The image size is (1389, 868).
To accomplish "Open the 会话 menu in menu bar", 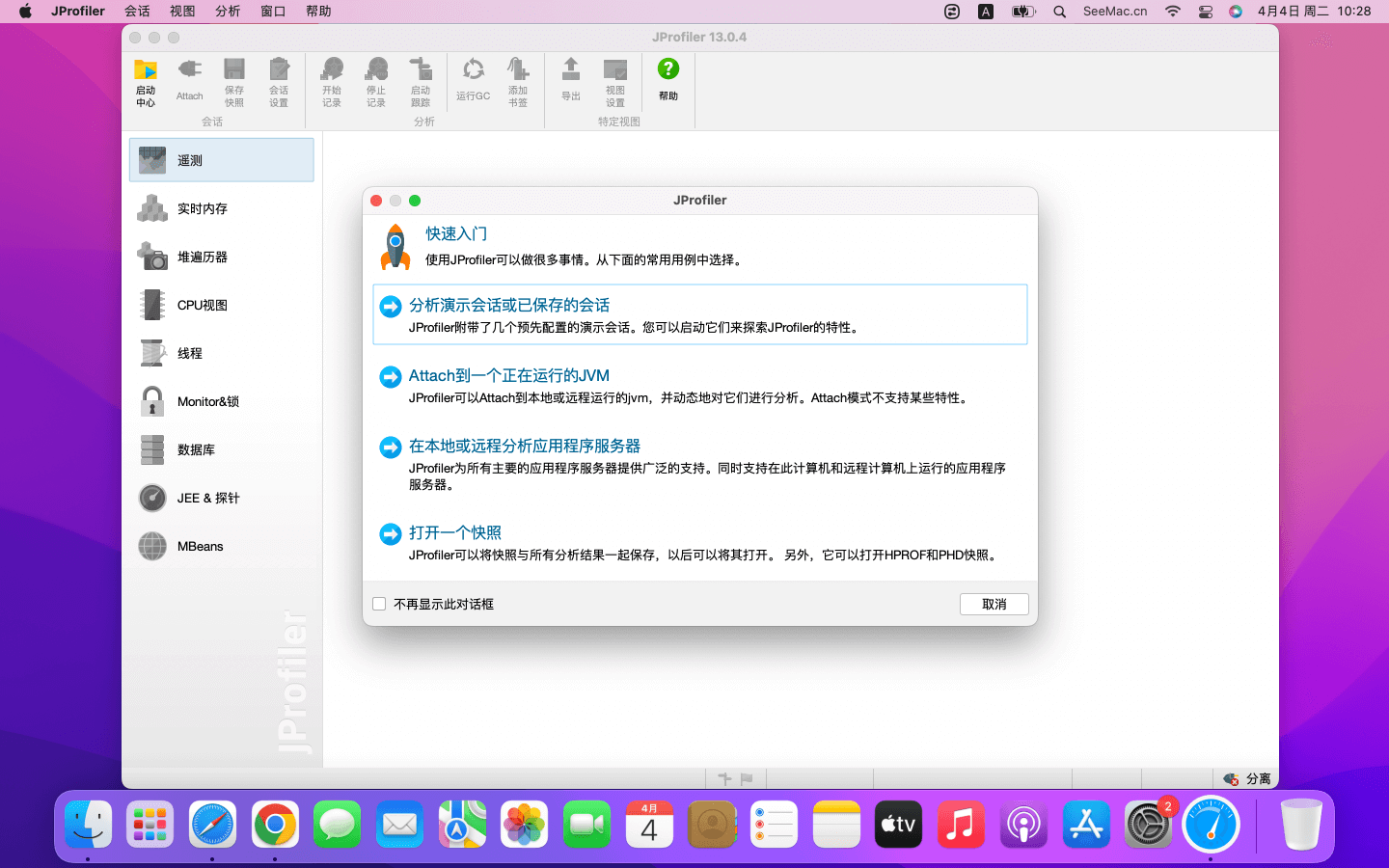I will [137, 12].
